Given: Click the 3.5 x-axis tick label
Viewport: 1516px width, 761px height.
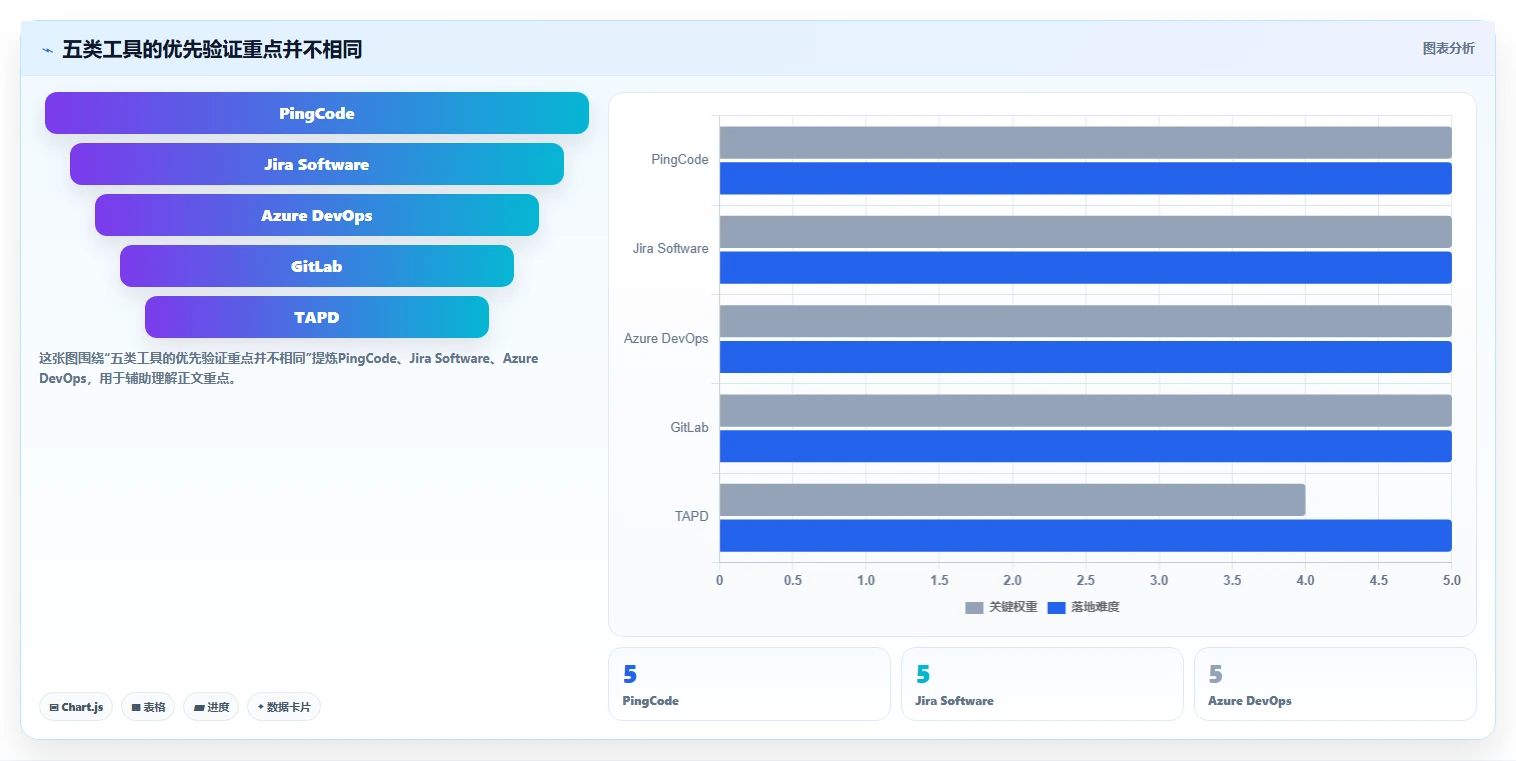Looking at the screenshot, I should [x=1232, y=581].
